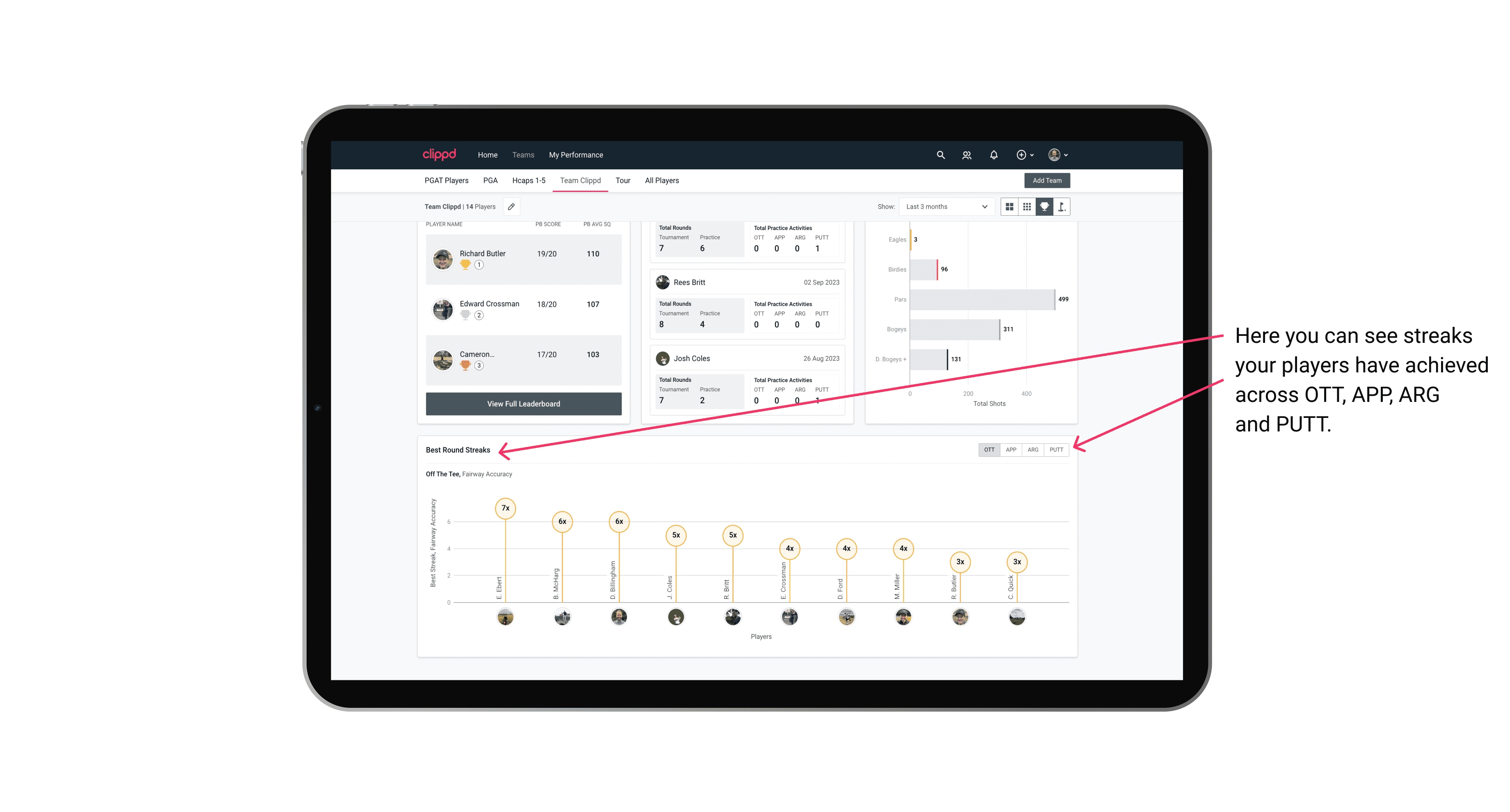Select the PUTT streak filter button
This screenshot has height=812, width=1510.
coord(1057,450)
